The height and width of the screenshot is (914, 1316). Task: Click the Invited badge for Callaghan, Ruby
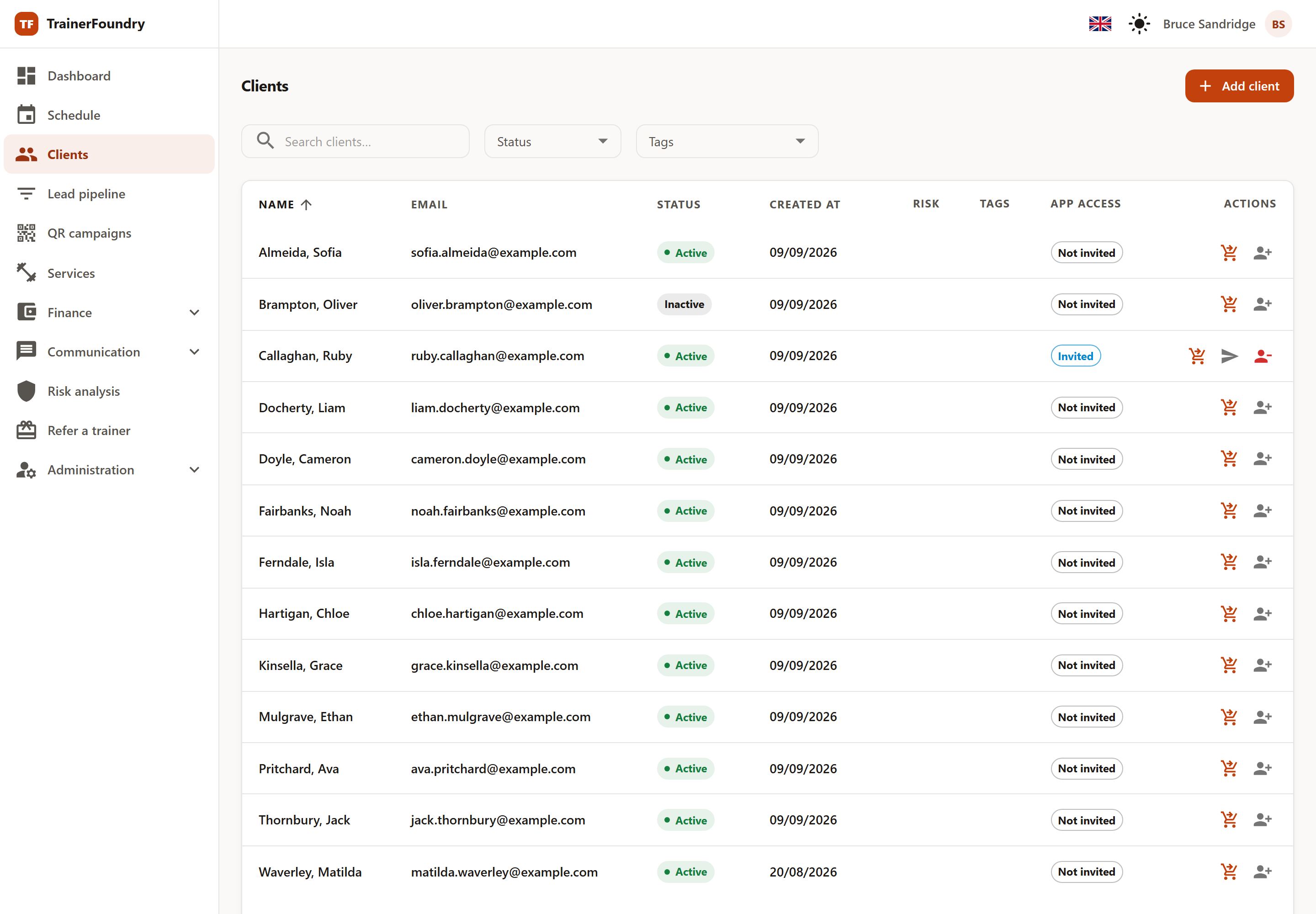pos(1076,356)
